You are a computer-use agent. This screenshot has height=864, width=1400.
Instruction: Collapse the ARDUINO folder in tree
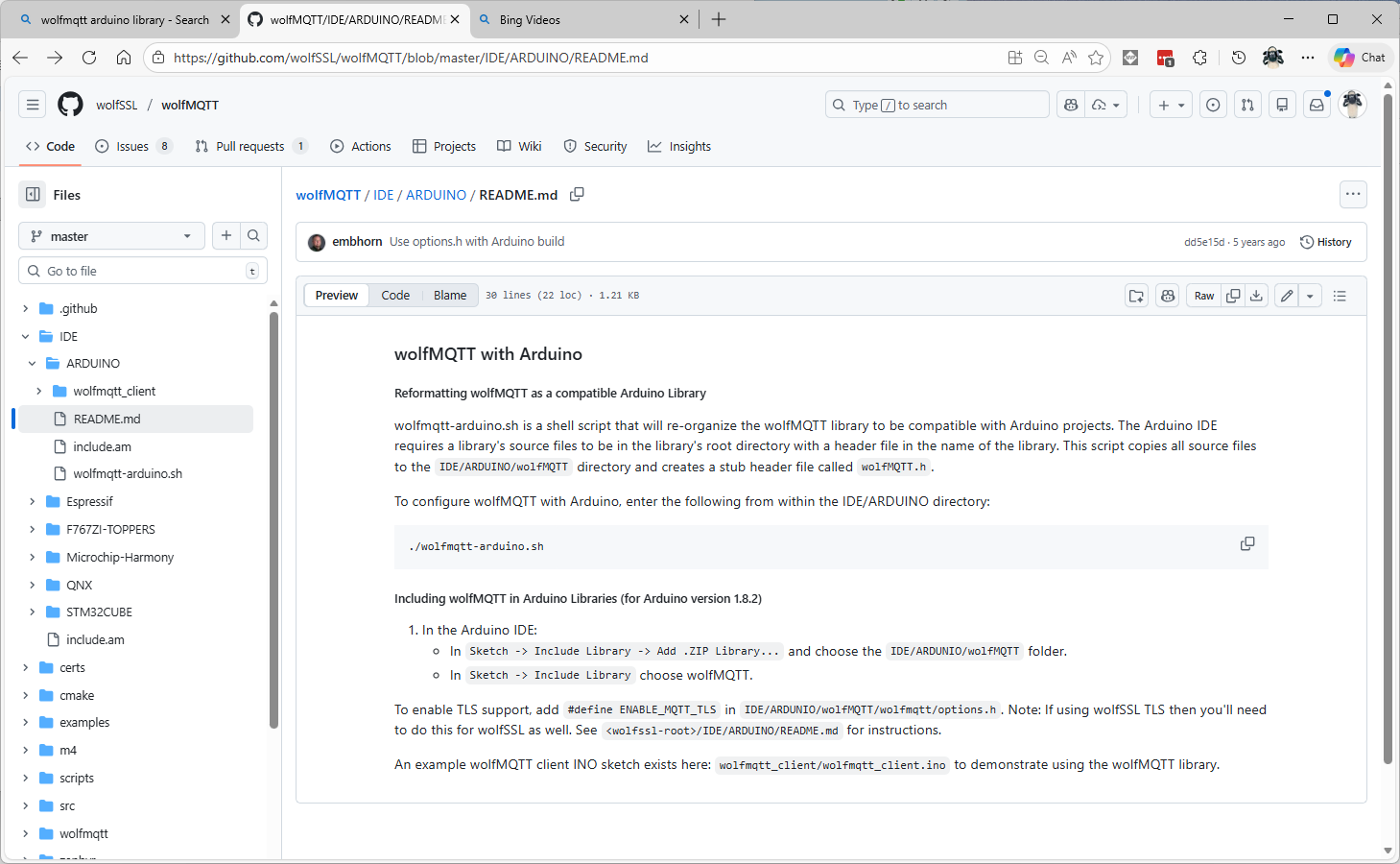click(32, 364)
